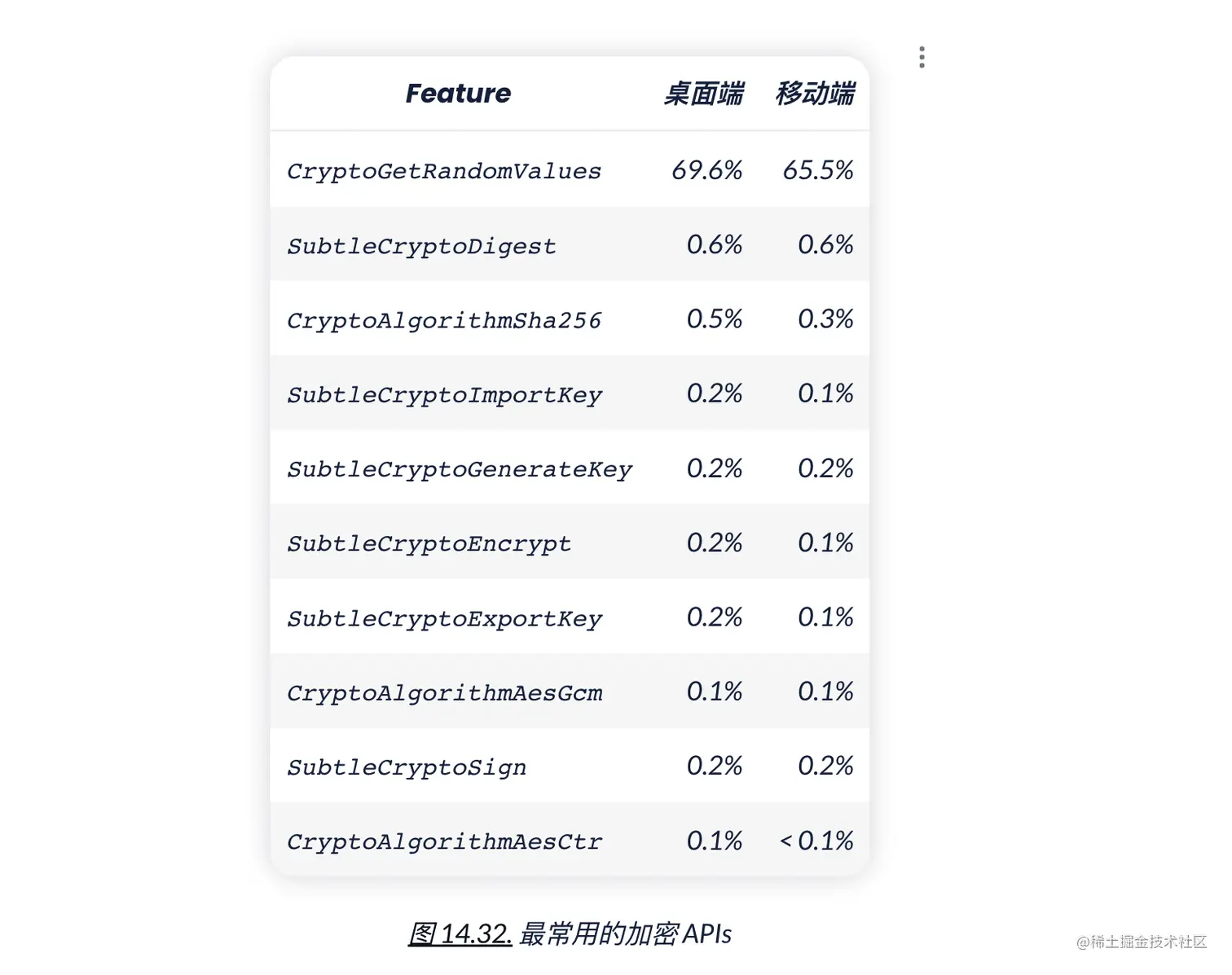Select the 桌面端 column header
This screenshot has height=975, width=1232.
(704, 94)
